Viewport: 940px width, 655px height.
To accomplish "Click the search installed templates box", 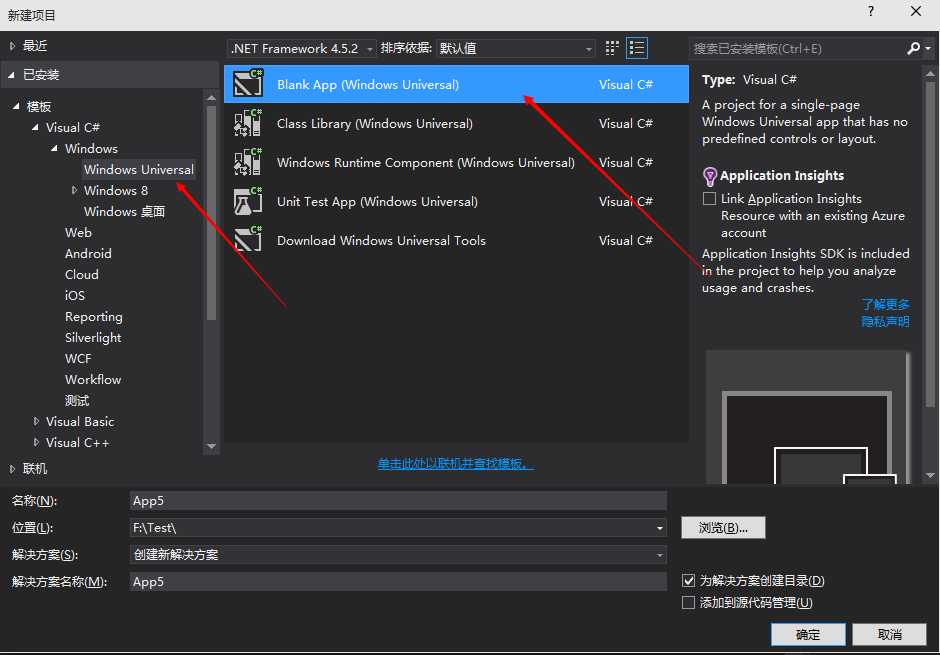I will coord(797,49).
